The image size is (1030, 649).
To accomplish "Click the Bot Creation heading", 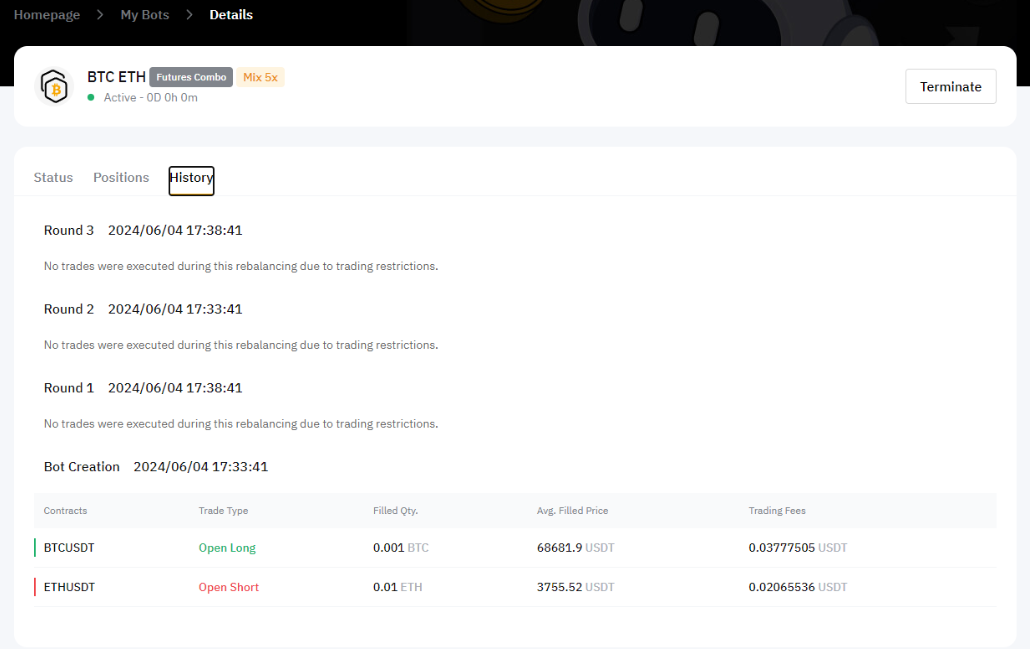I will pyautogui.click(x=82, y=466).
